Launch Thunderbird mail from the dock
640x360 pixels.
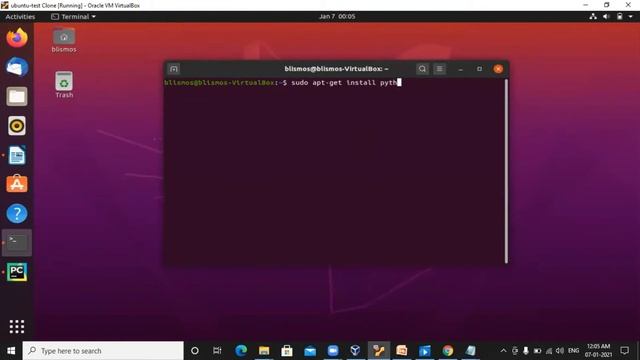17,67
